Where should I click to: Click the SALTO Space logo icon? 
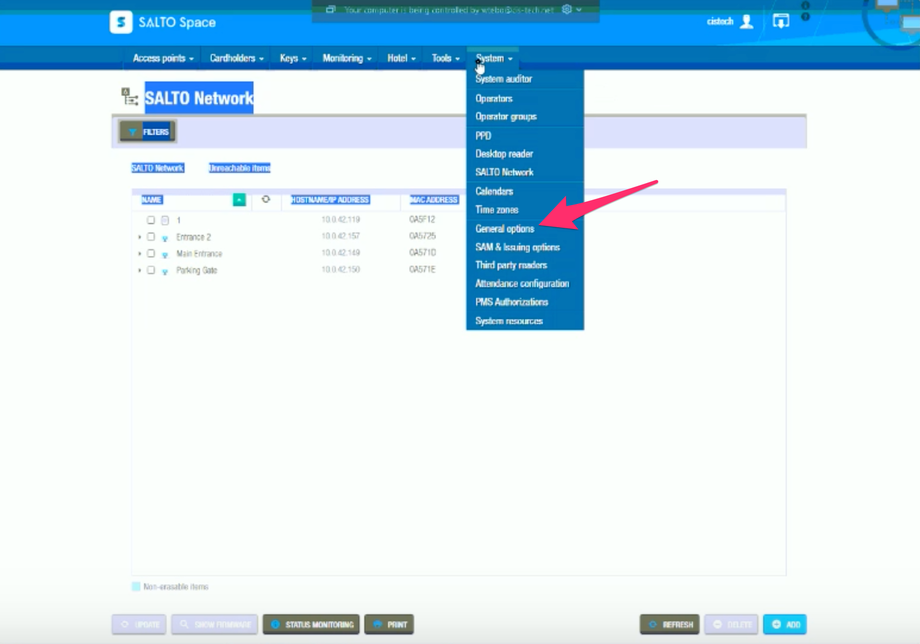[121, 22]
